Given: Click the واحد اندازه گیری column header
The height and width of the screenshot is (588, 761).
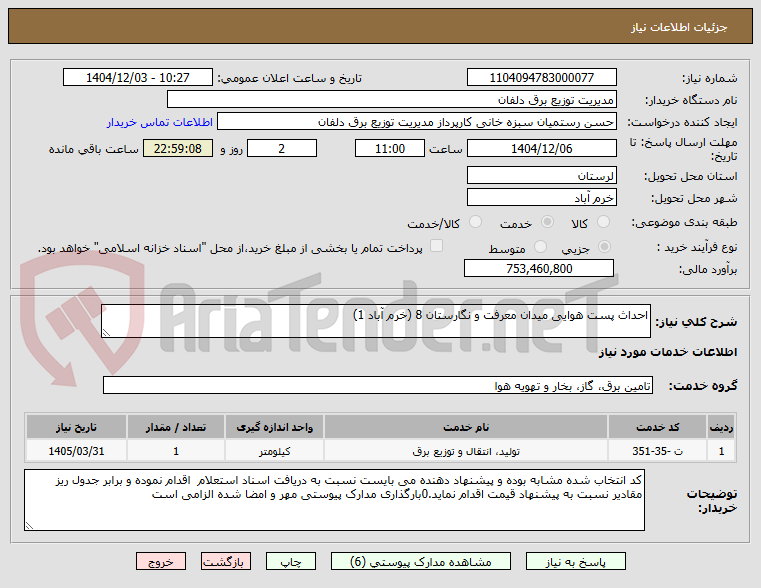Looking at the screenshot, I should (x=274, y=427).
